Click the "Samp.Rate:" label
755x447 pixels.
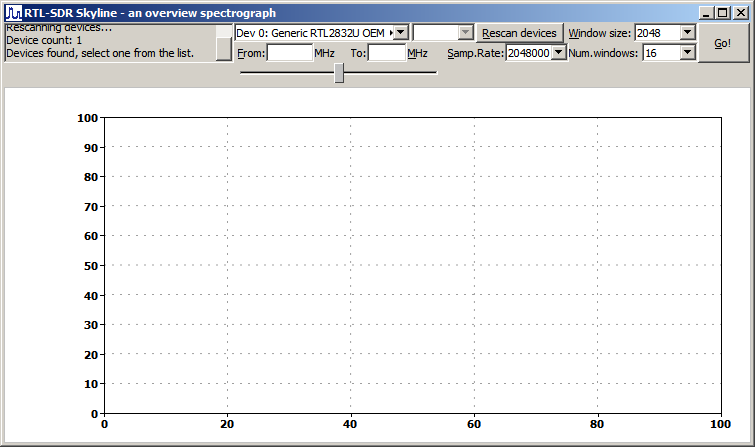click(475, 53)
